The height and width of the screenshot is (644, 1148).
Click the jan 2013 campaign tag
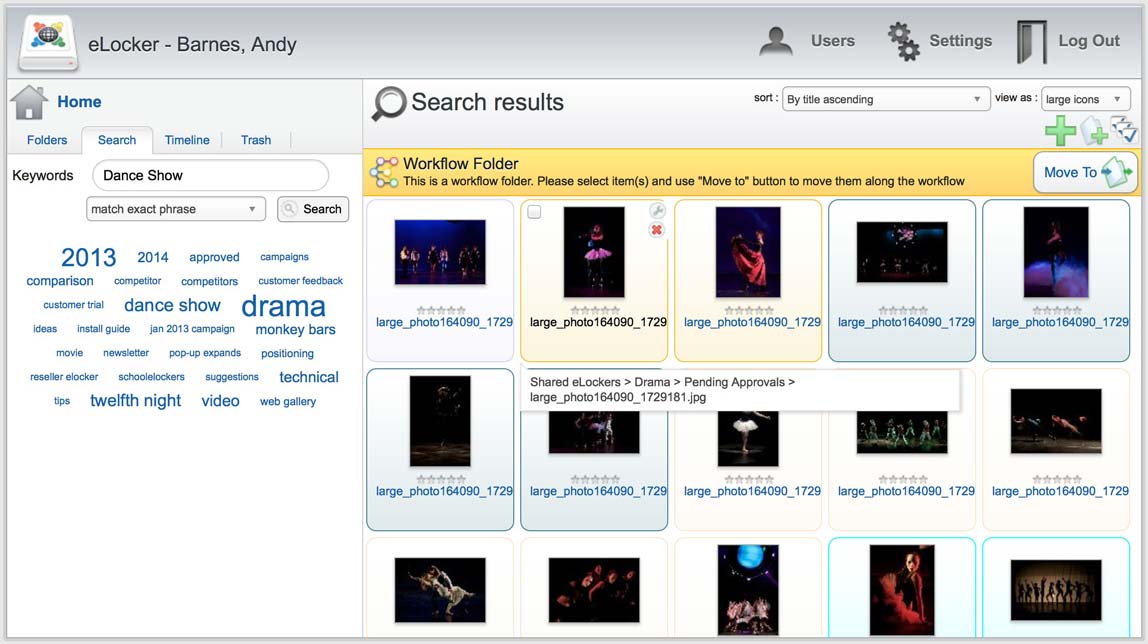pos(192,329)
